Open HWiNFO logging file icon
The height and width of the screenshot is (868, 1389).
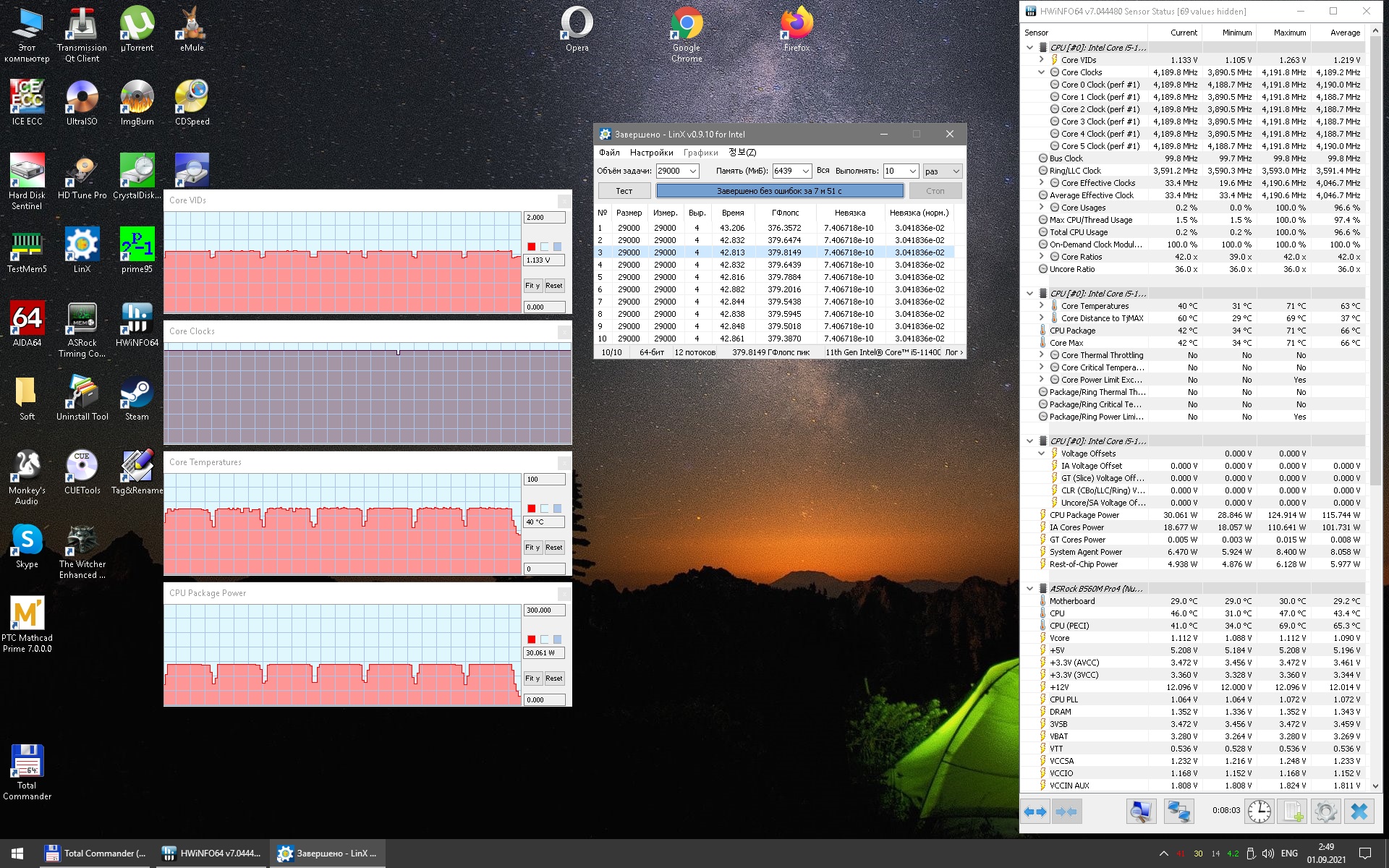1293,812
